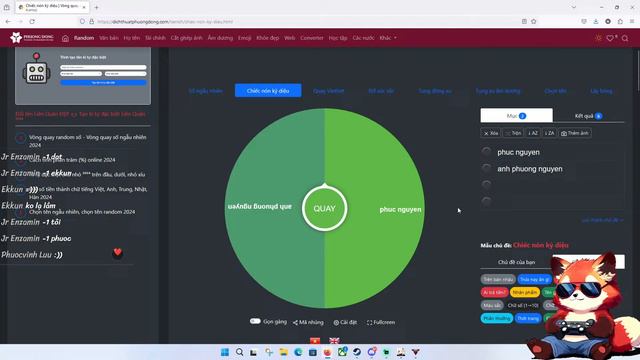The width and height of the screenshot is (640, 360).
Task: Click the phuc nguyen entry text
Action: coord(518,152)
